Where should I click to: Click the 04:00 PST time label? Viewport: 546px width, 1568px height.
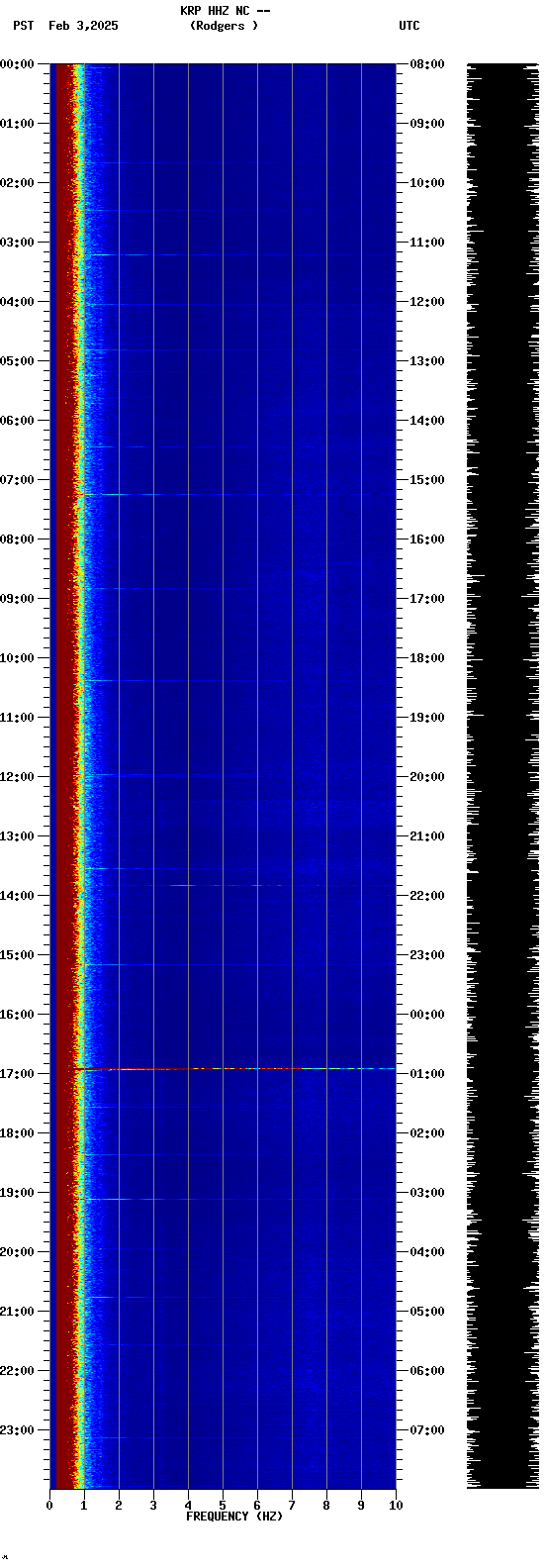(17, 302)
